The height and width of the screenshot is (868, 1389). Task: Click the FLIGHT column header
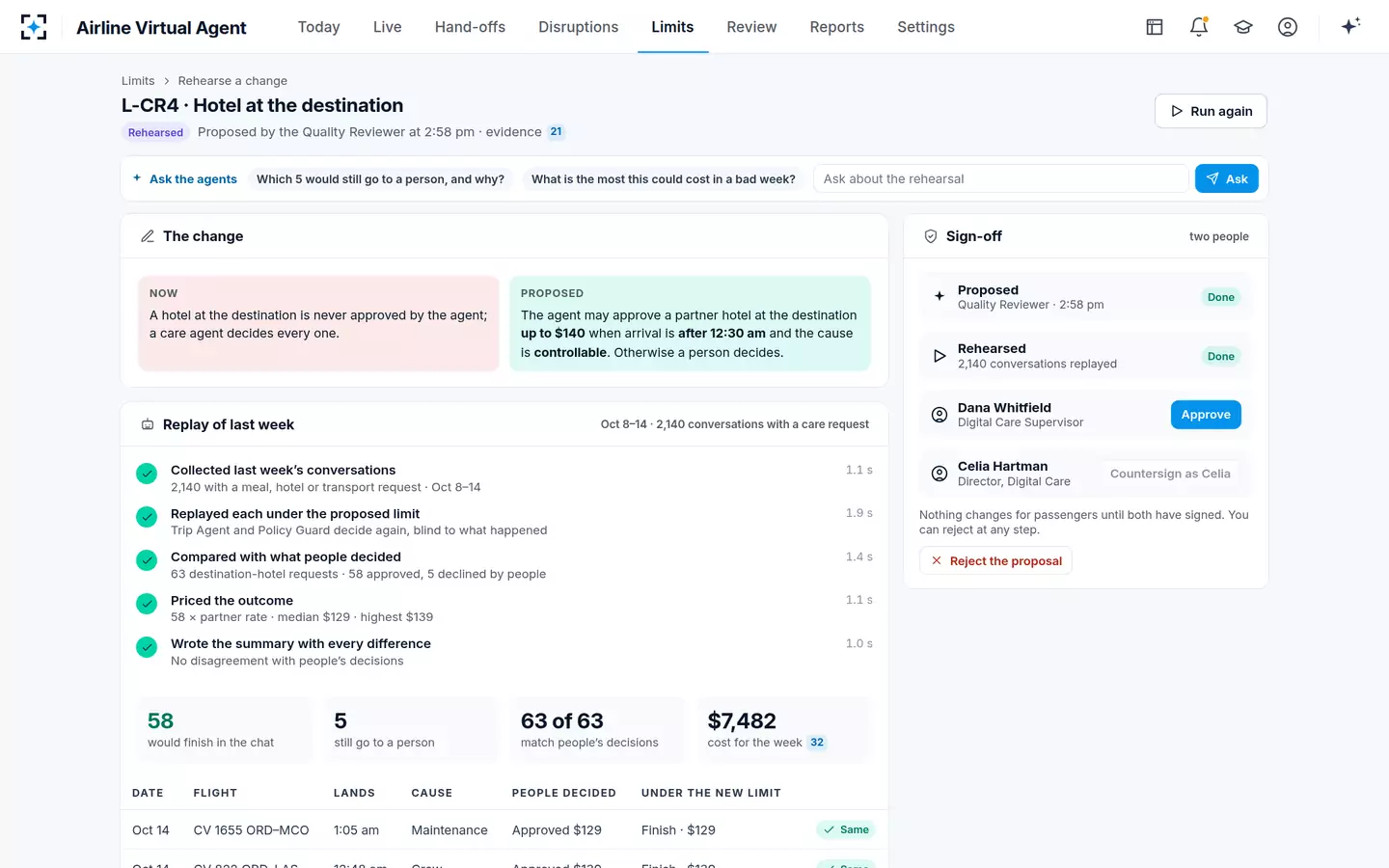pos(215,793)
